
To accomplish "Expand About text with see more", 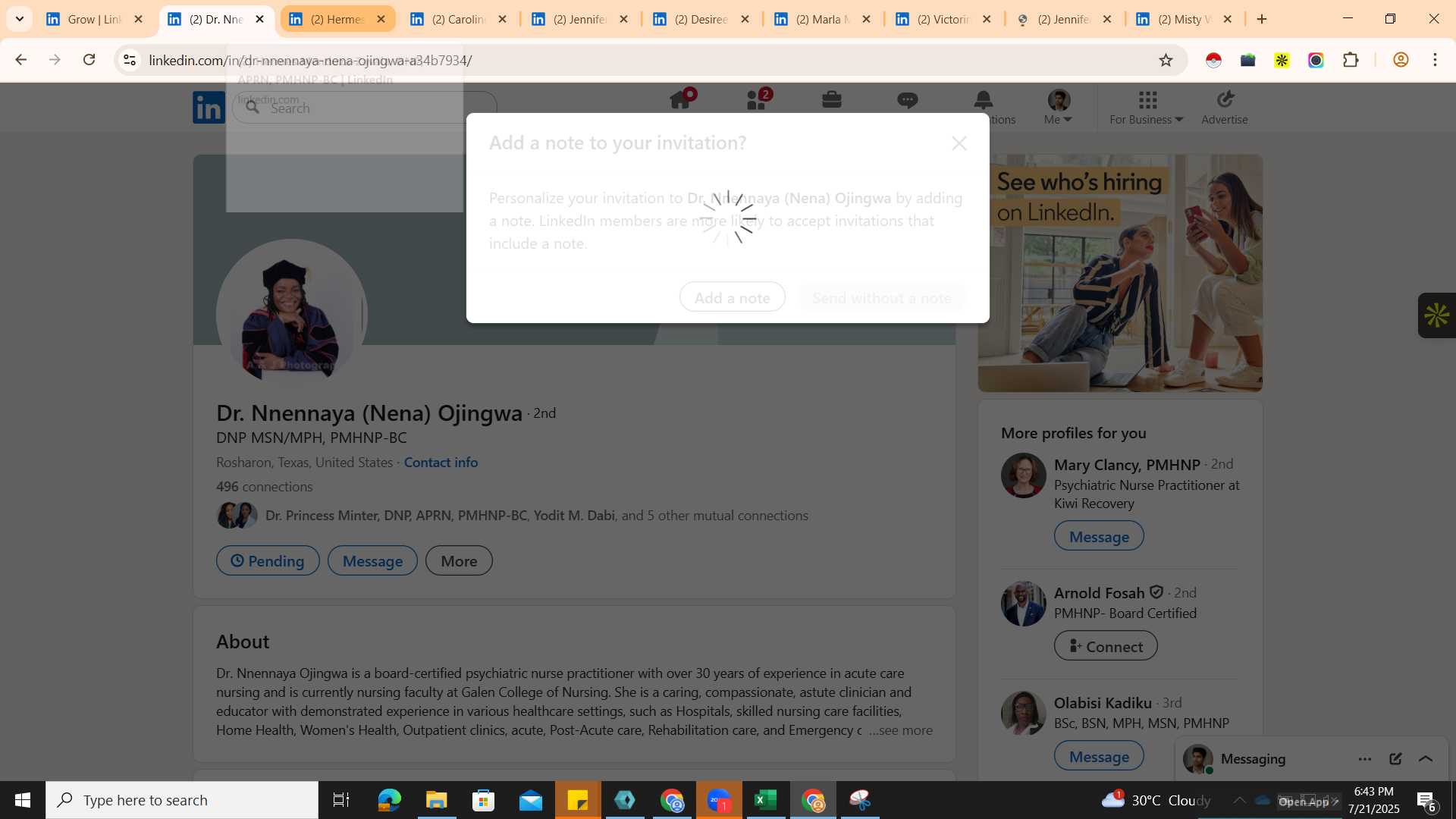I will click(901, 730).
